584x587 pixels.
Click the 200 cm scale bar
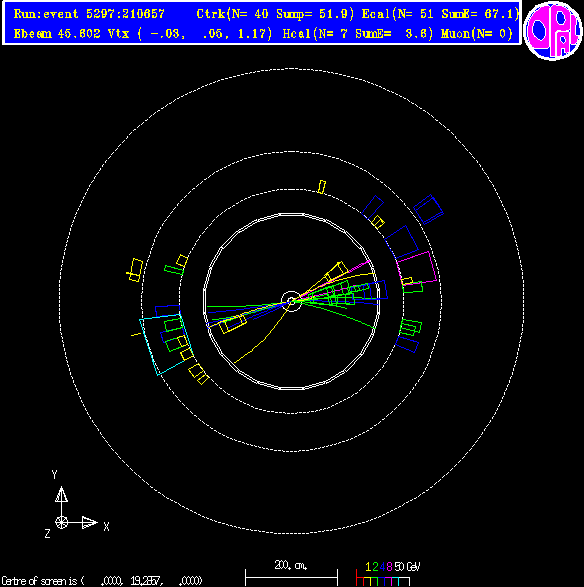click(x=291, y=575)
